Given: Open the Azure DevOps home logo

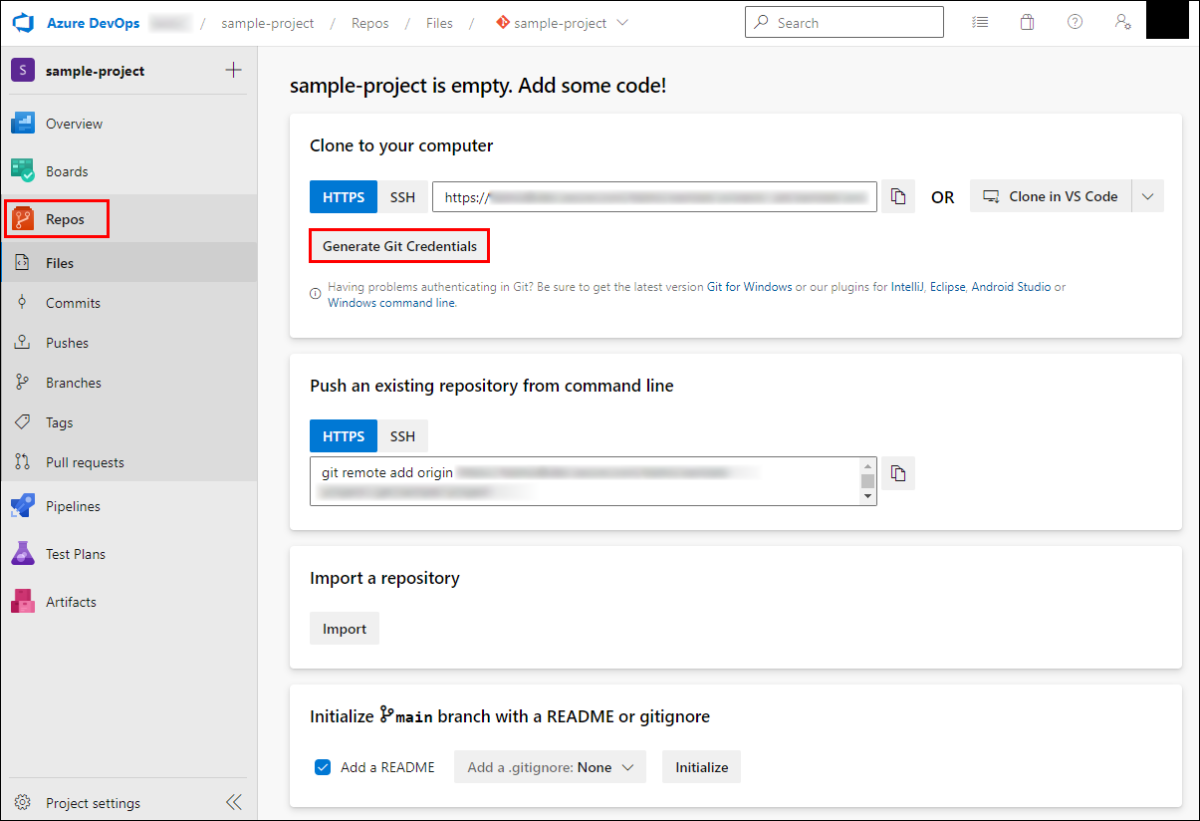Looking at the screenshot, I should coord(23,22).
